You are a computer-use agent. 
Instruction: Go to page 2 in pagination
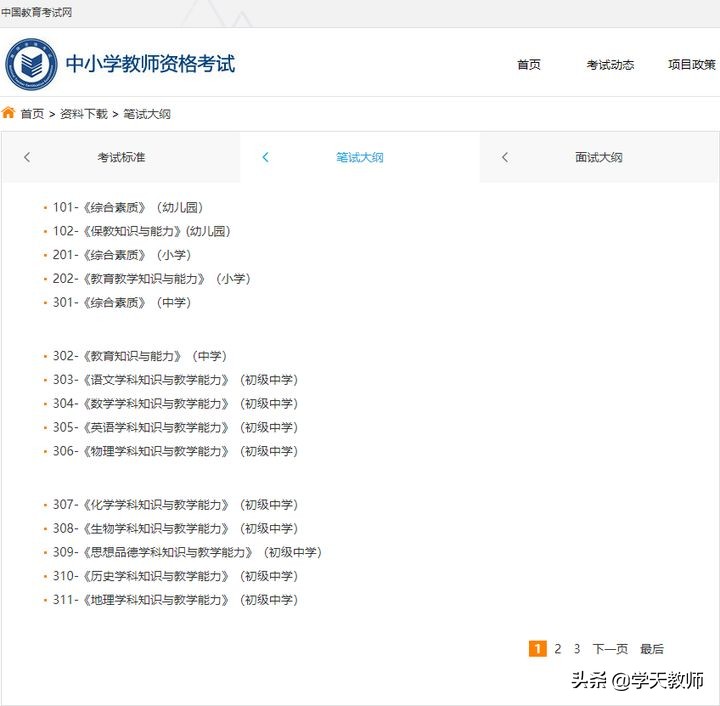pos(557,649)
